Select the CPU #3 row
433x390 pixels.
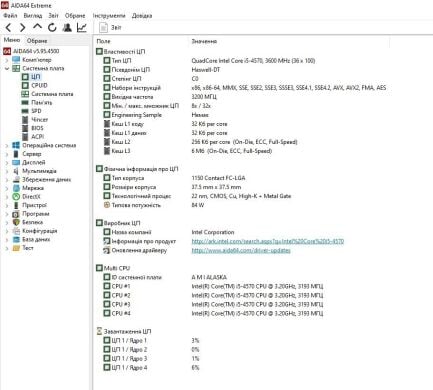click(213, 304)
